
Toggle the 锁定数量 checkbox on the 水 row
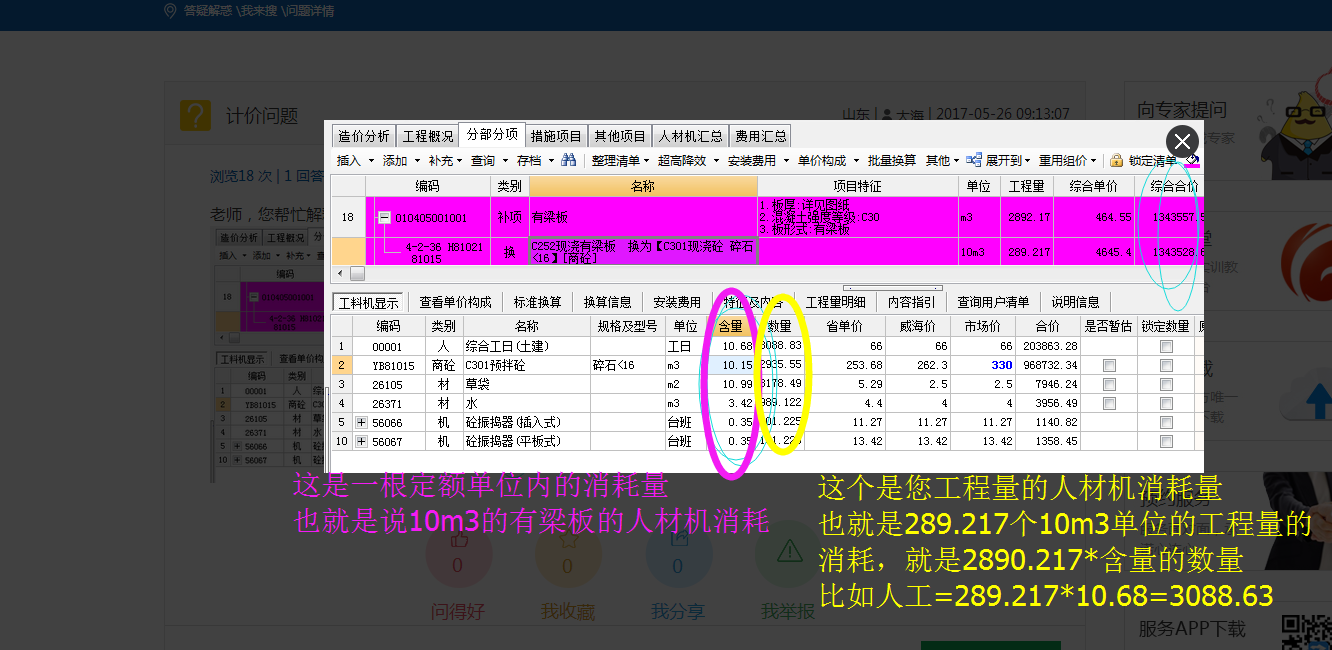pos(1166,402)
